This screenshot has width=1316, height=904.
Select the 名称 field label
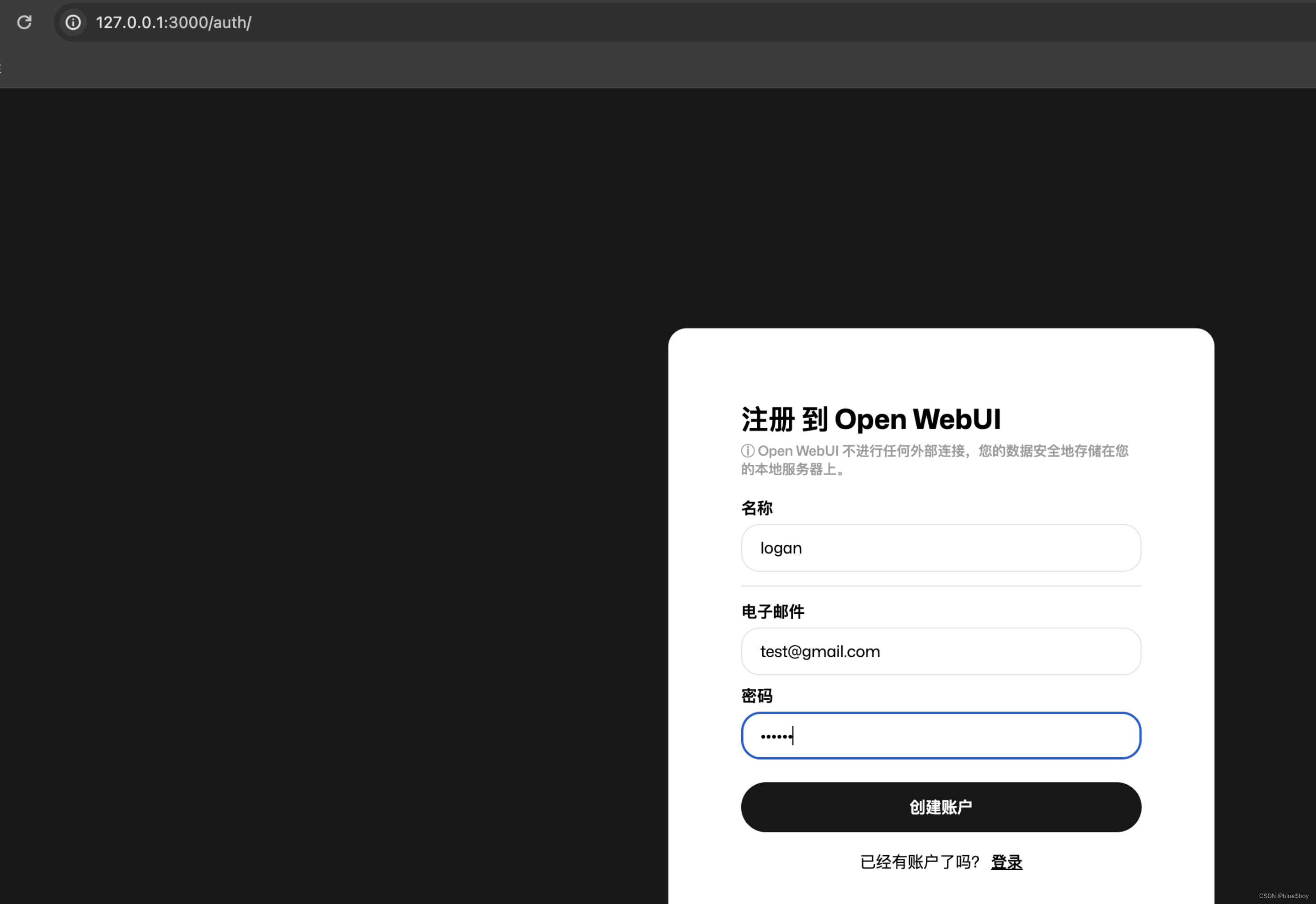click(x=757, y=508)
